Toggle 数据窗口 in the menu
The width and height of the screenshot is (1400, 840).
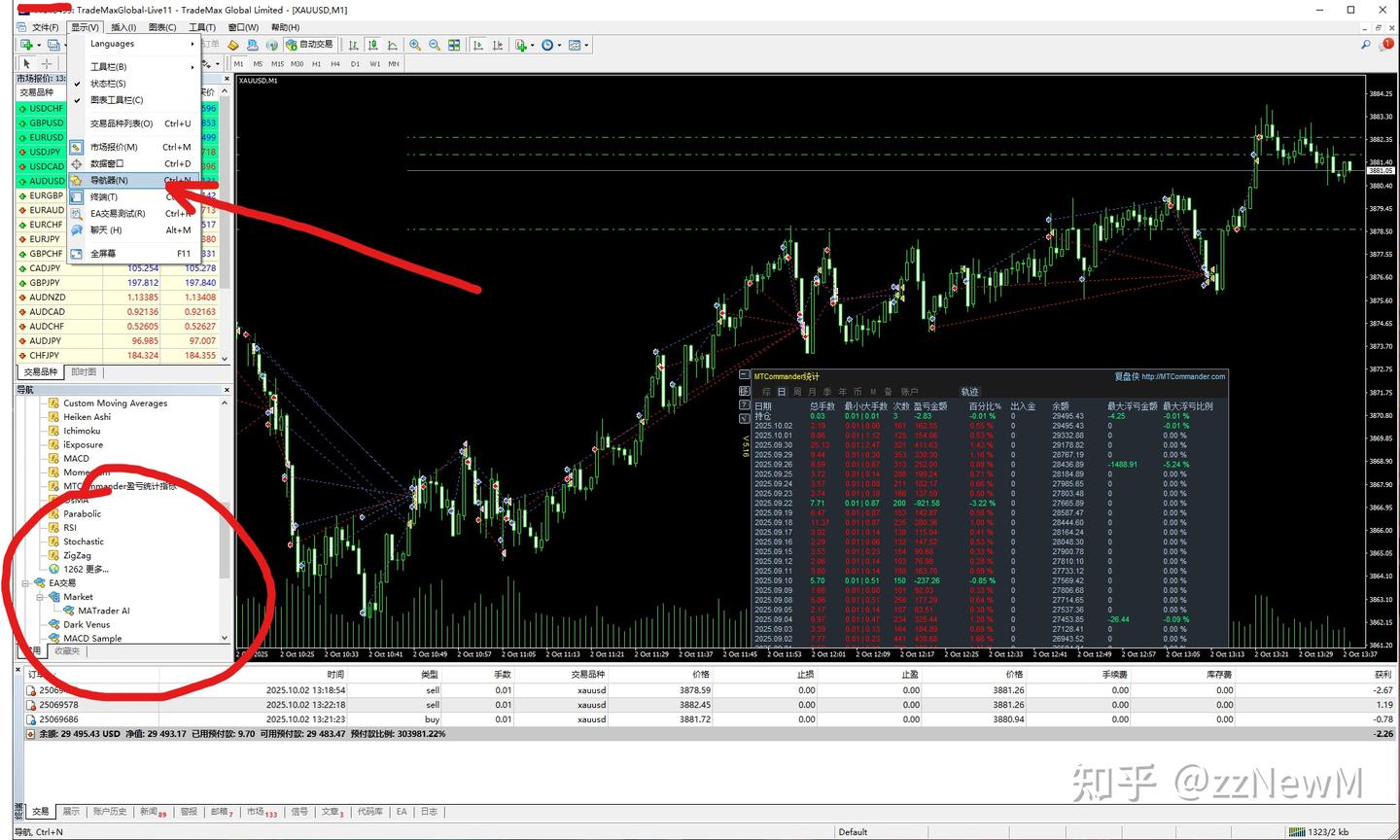[133, 163]
